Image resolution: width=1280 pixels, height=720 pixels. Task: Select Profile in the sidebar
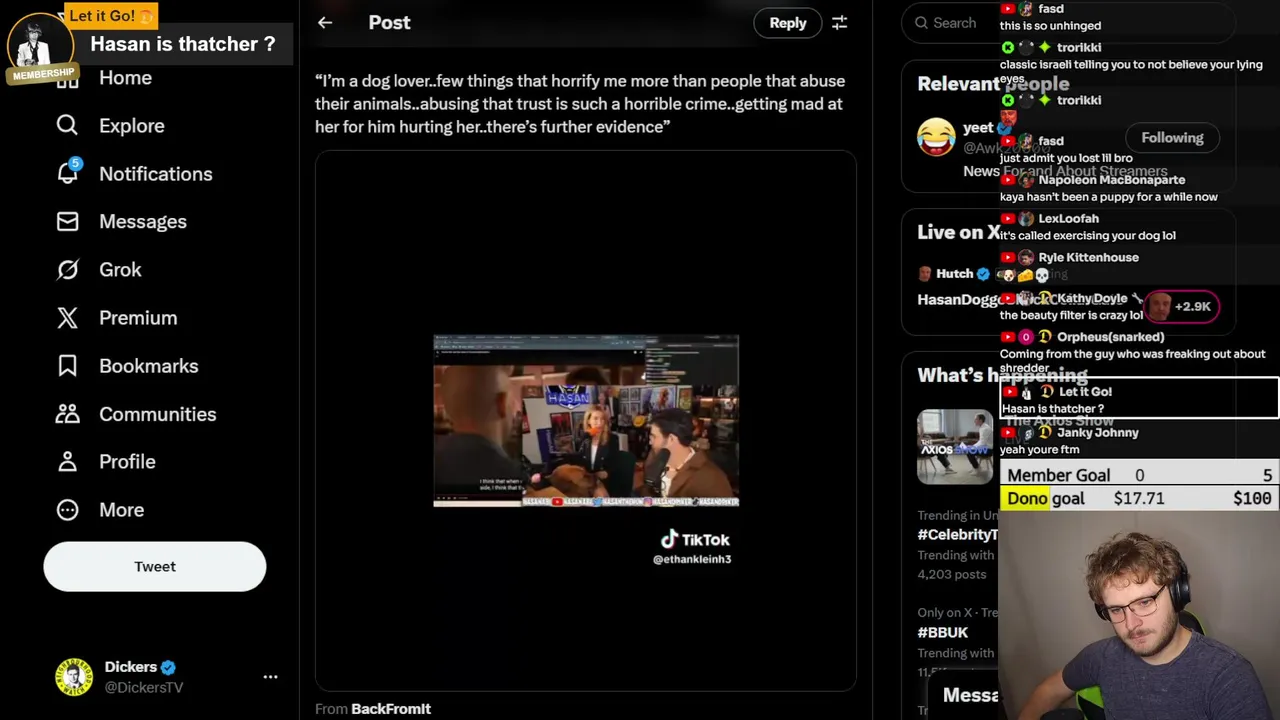pyautogui.click(x=127, y=461)
